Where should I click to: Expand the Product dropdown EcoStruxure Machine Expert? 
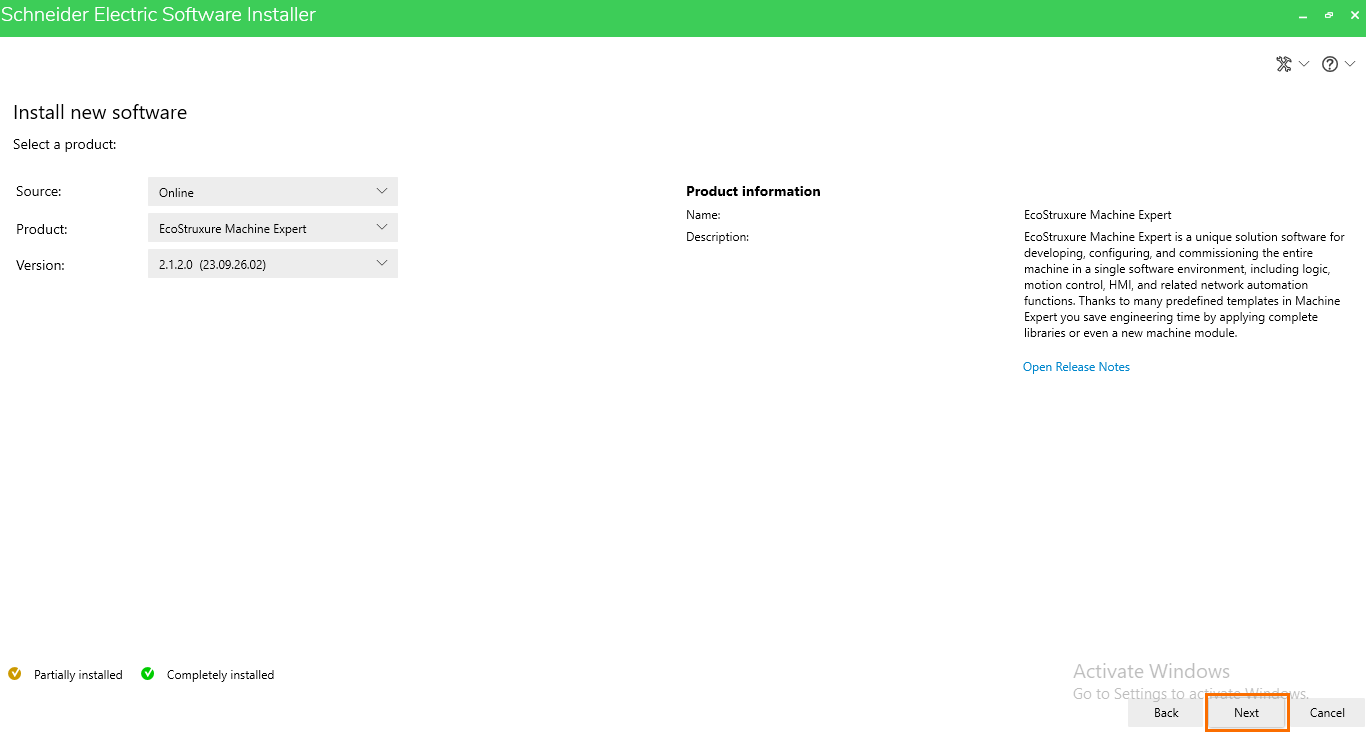[273, 228]
